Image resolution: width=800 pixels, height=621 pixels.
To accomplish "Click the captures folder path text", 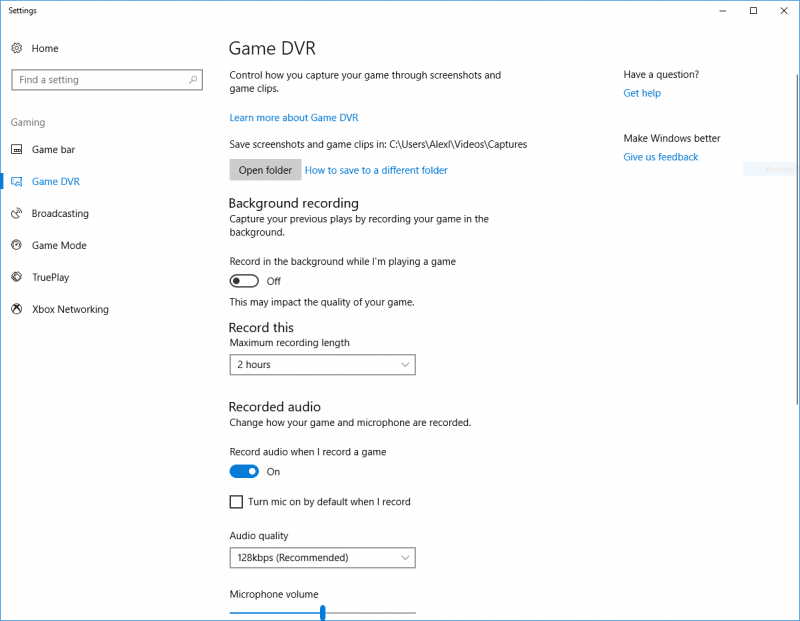I will click(458, 144).
